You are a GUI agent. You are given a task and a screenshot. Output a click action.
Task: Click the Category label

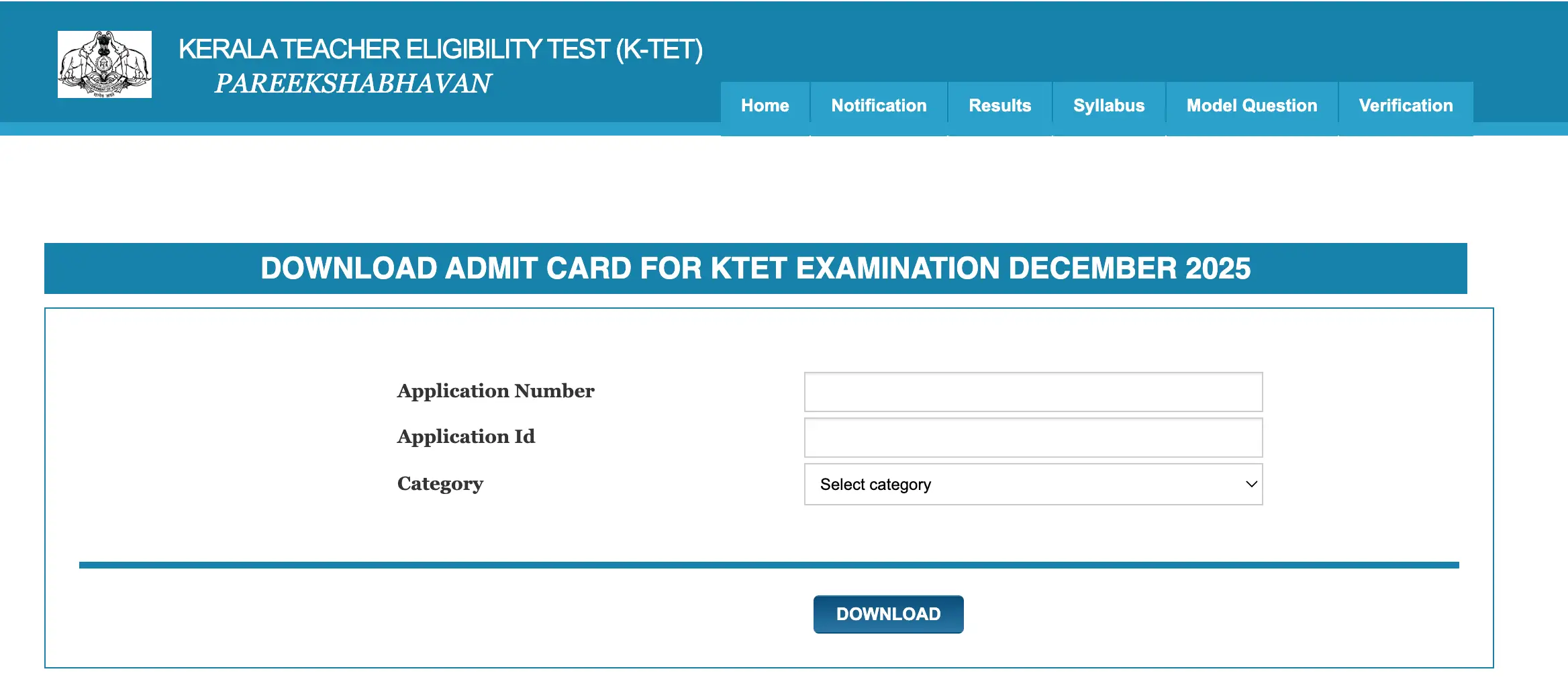(440, 484)
